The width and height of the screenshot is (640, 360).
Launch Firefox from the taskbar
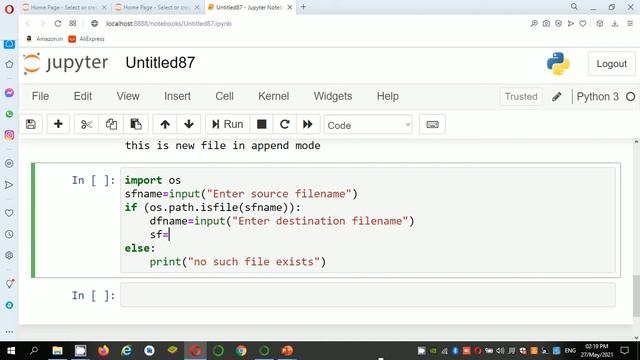[103, 351]
